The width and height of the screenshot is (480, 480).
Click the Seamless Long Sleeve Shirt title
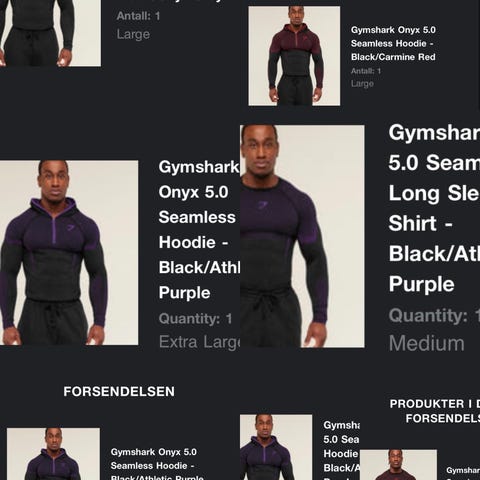(434, 208)
